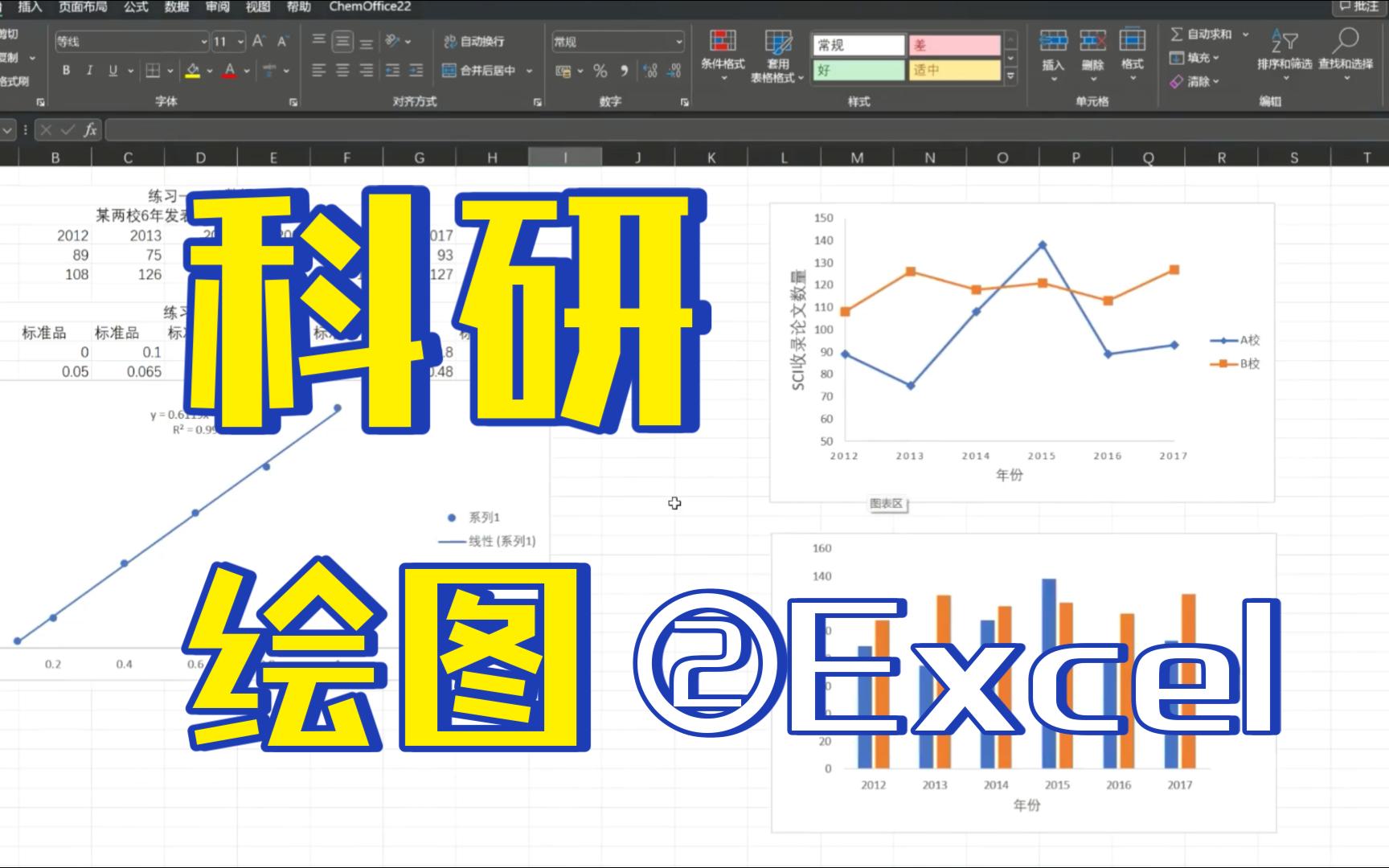The width and height of the screenshot is (1389, 868).
Task: Decrease font size
Action: click(283, 41)
